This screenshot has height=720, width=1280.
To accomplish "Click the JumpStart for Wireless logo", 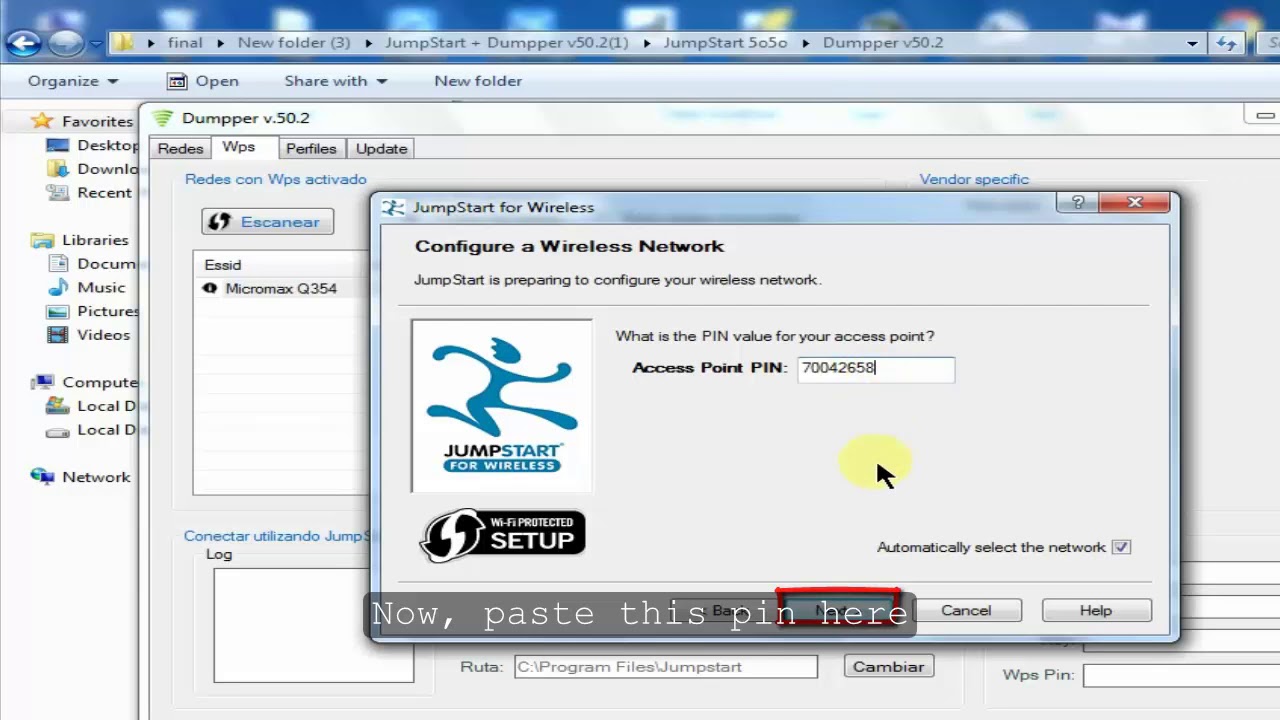I will pyautogui.click(x=501, y=406).
